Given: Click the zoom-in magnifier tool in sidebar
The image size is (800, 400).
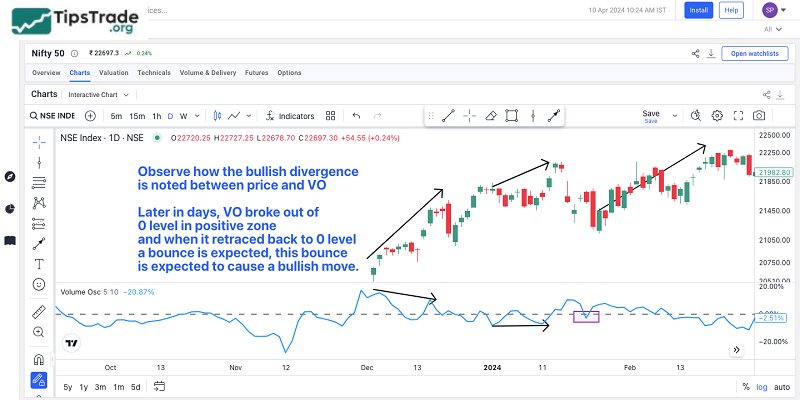Looking at the screenshot, I should point(39,332).
